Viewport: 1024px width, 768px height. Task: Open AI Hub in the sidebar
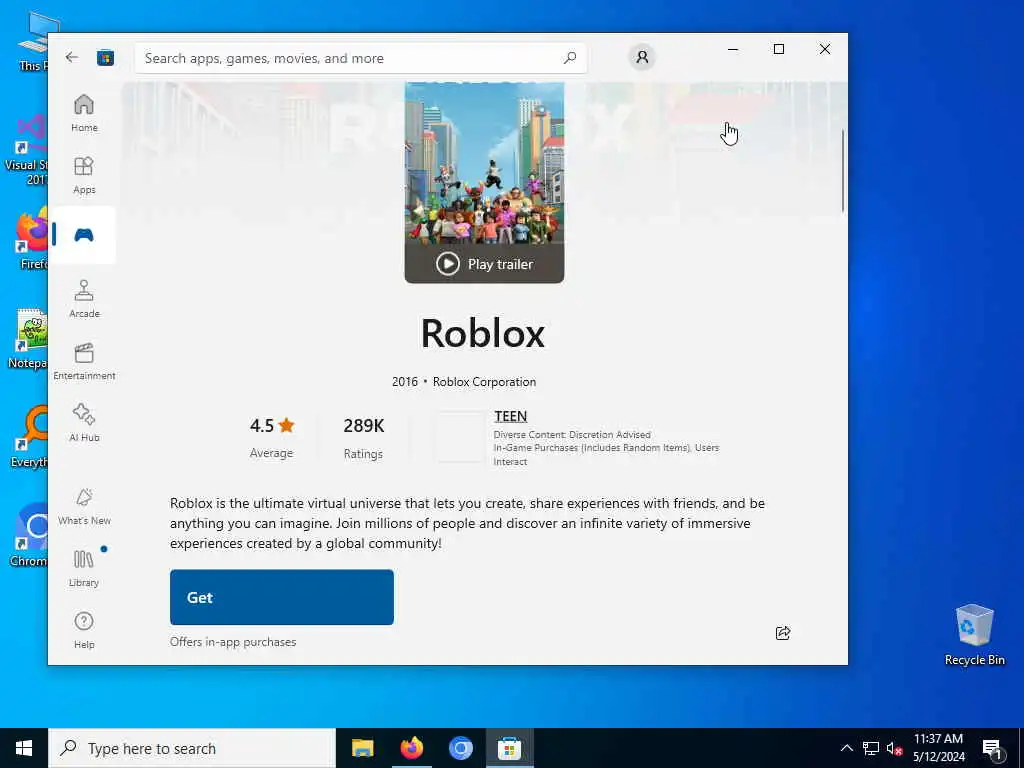click(84, 423)
